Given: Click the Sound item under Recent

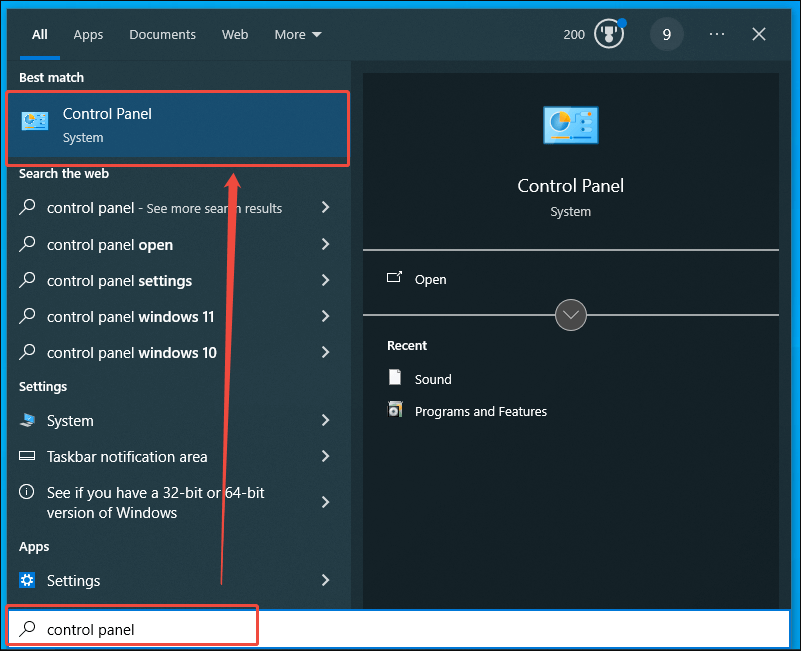Looking at the screenshot, I should coord(430,378).
